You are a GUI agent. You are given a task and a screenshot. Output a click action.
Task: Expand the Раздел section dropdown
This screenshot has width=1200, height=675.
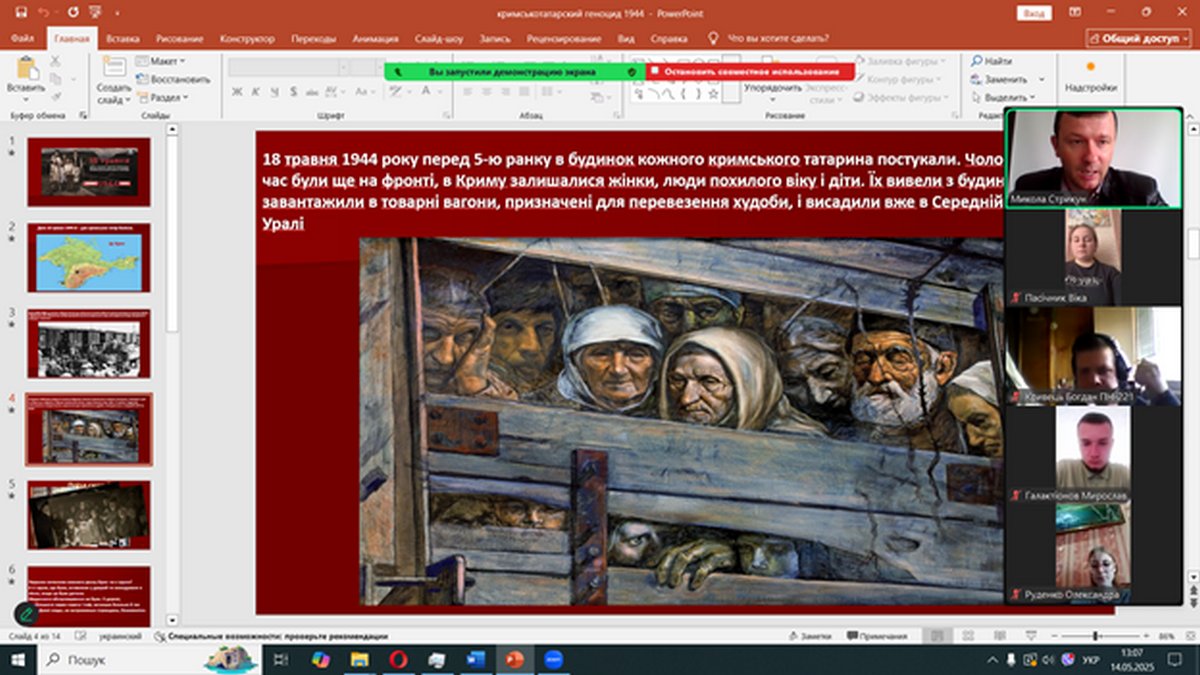[163, 98]
